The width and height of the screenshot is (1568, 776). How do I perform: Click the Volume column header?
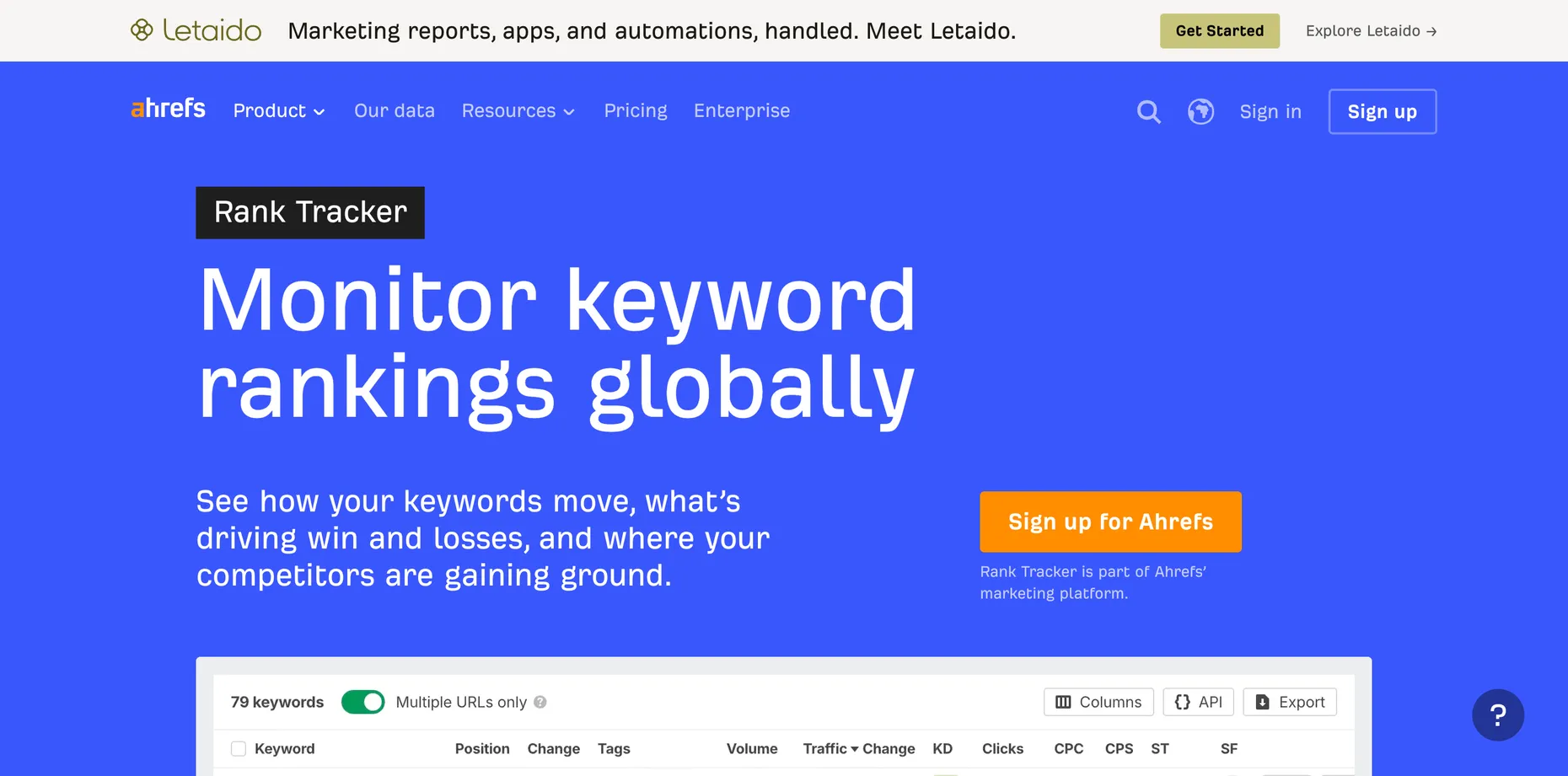click(x=752, y=748)
